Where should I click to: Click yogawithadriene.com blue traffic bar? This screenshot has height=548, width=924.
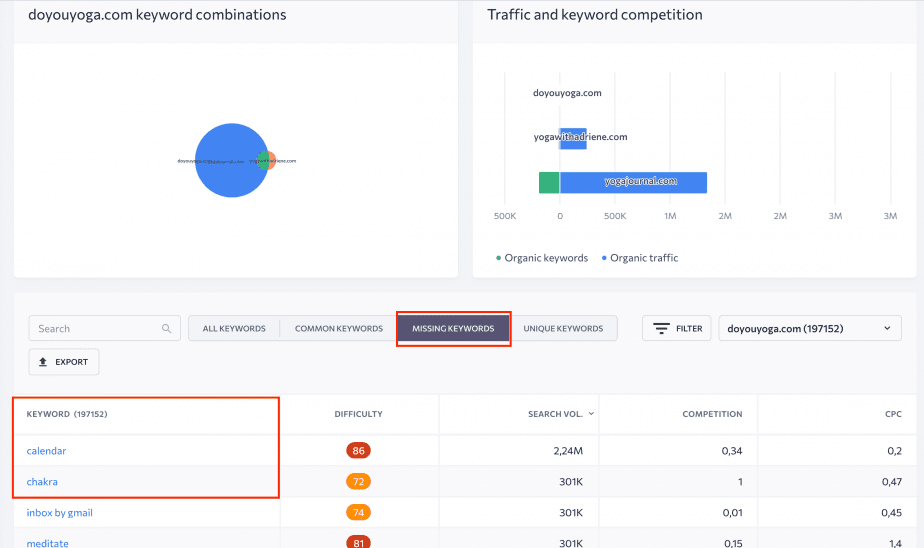click(x=573, y=138)
